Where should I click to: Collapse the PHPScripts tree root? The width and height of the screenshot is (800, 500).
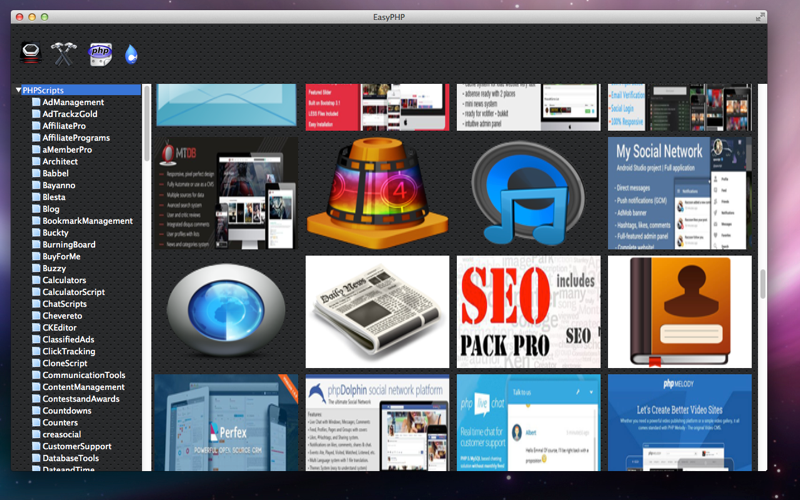[18, 90]
